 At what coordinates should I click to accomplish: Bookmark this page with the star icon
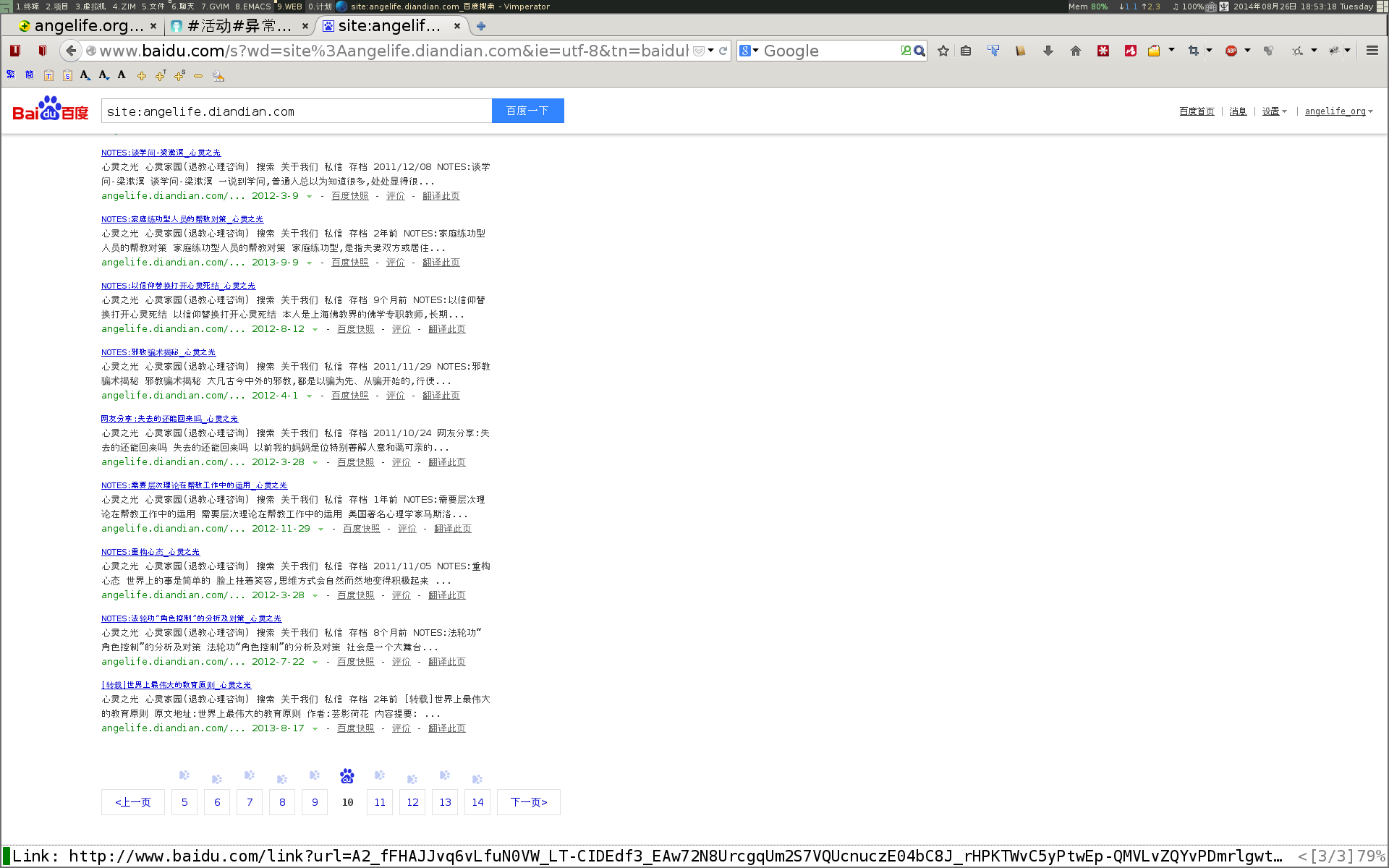pos(943,51)
